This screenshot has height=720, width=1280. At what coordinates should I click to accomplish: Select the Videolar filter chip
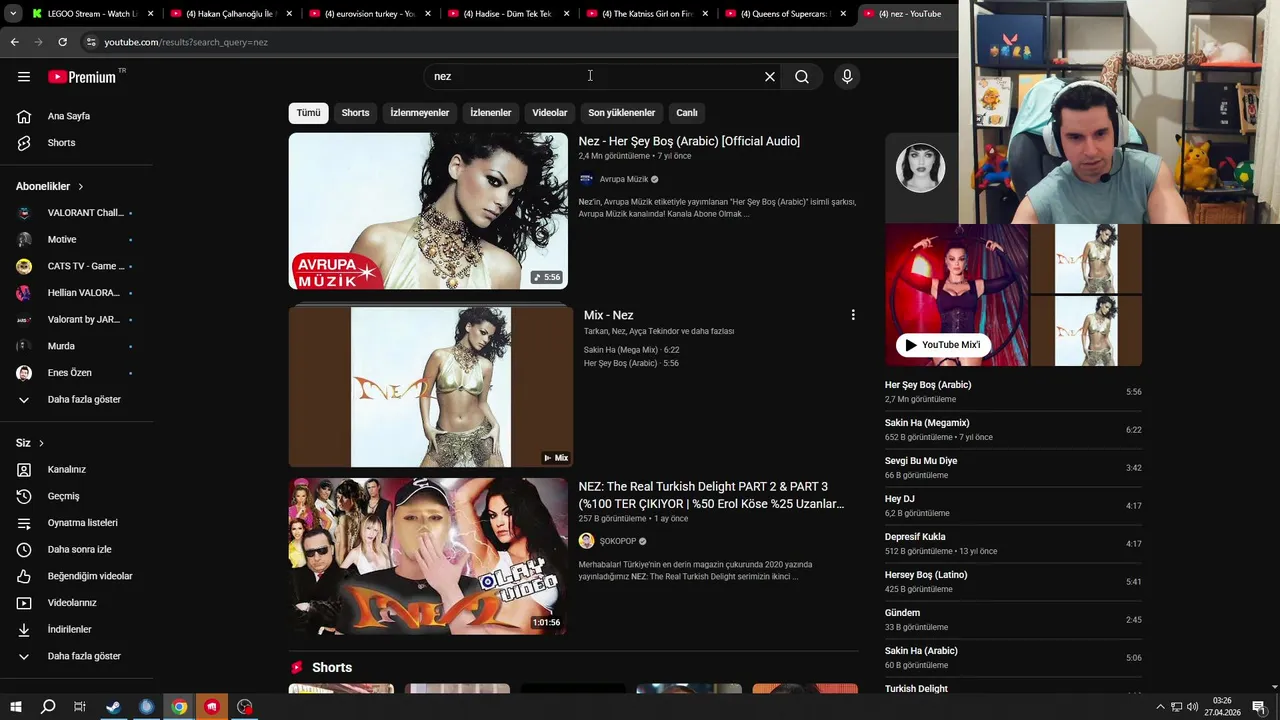[549, 113]
